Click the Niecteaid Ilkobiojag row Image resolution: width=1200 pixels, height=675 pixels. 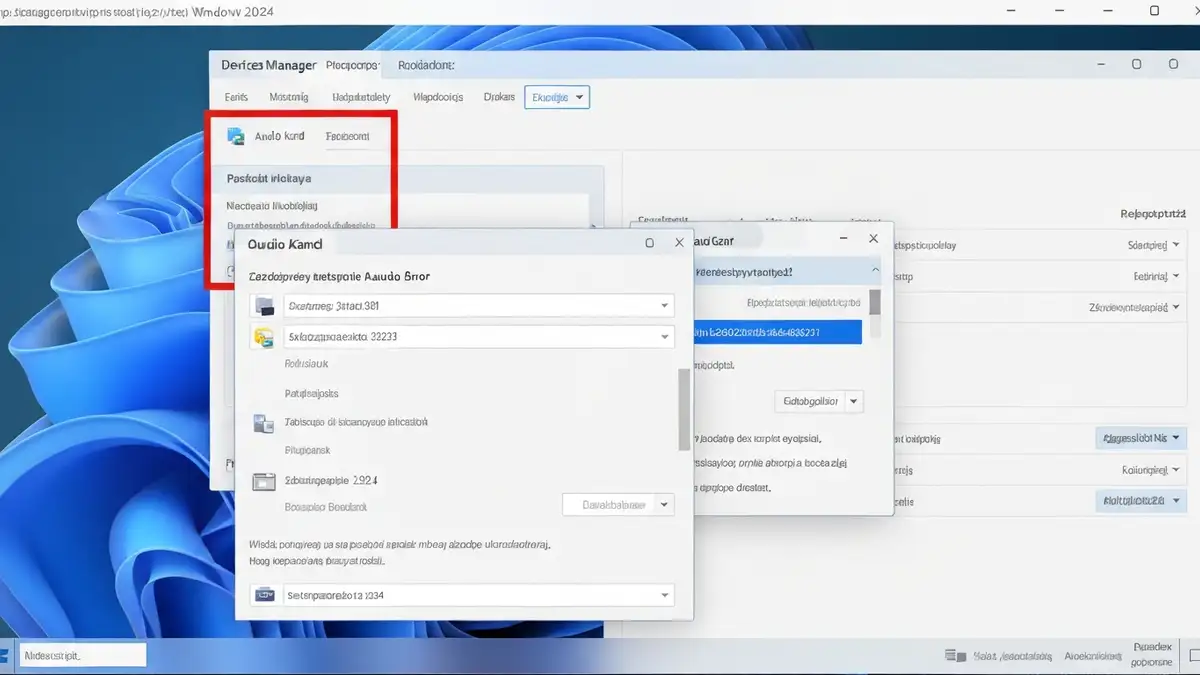tap(272, 205)
